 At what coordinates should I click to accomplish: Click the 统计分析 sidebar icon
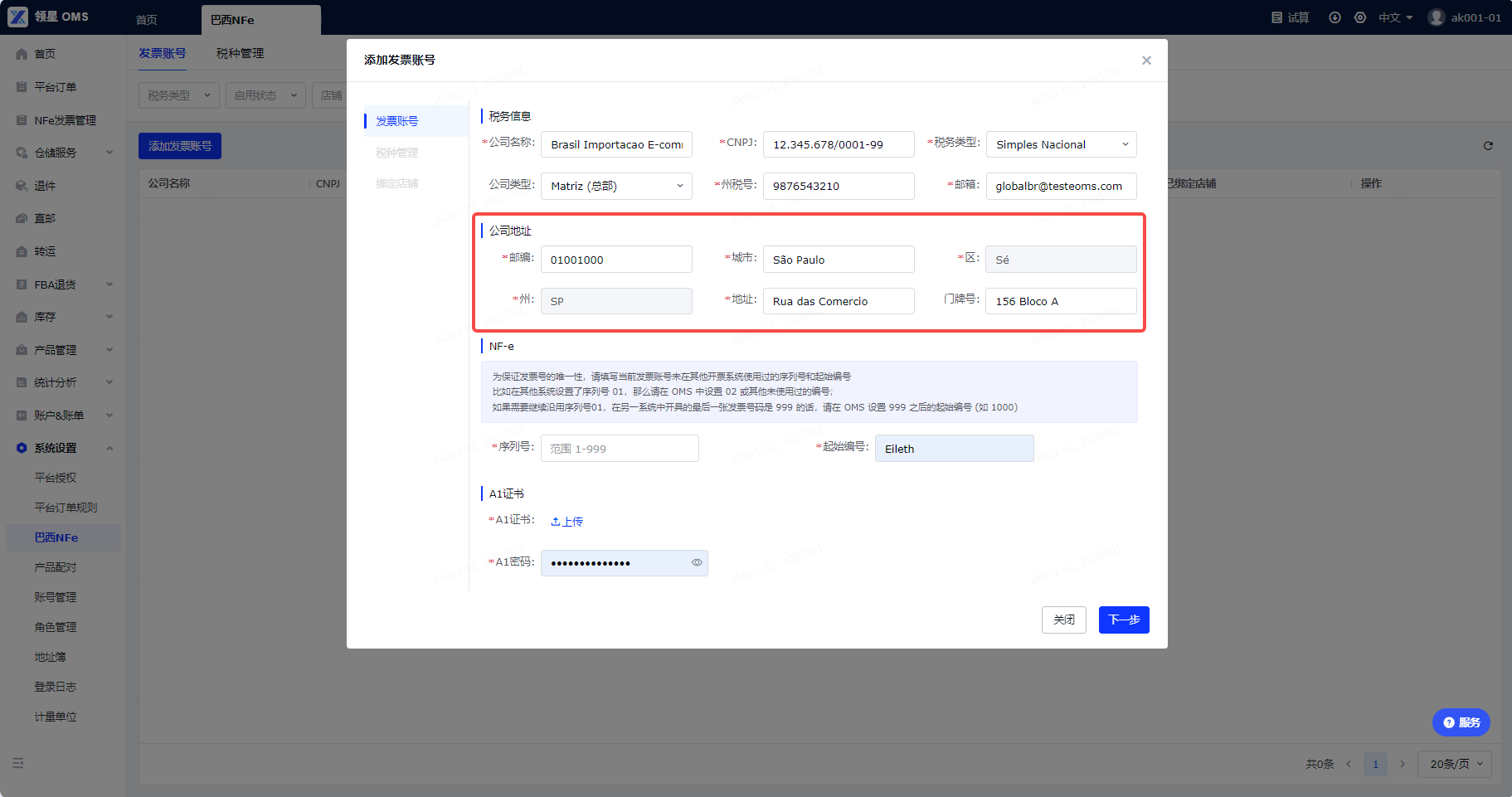(22, 382)
